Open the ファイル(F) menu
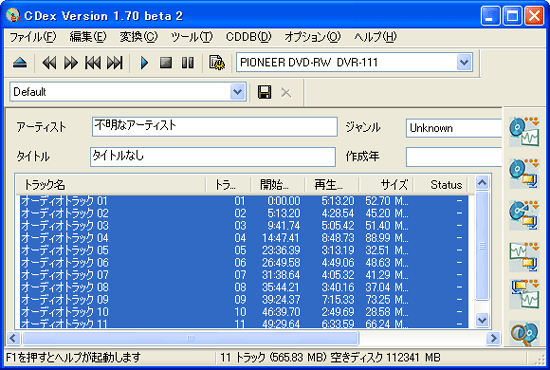The height and width of the screenshot is (370, 550). pyautogui.click(x=33, y=37)
